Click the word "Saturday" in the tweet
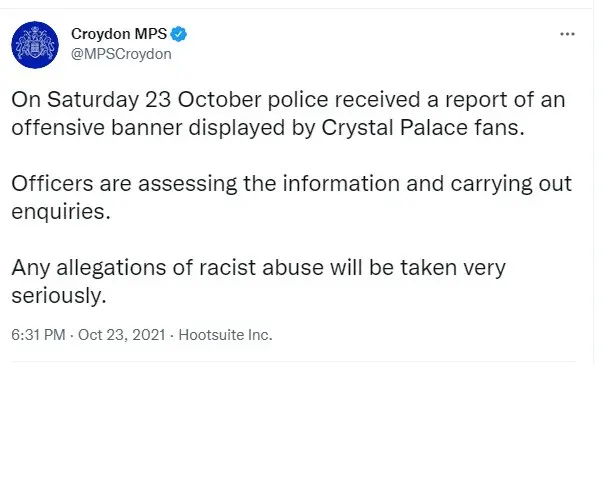 tap(93, 100)
